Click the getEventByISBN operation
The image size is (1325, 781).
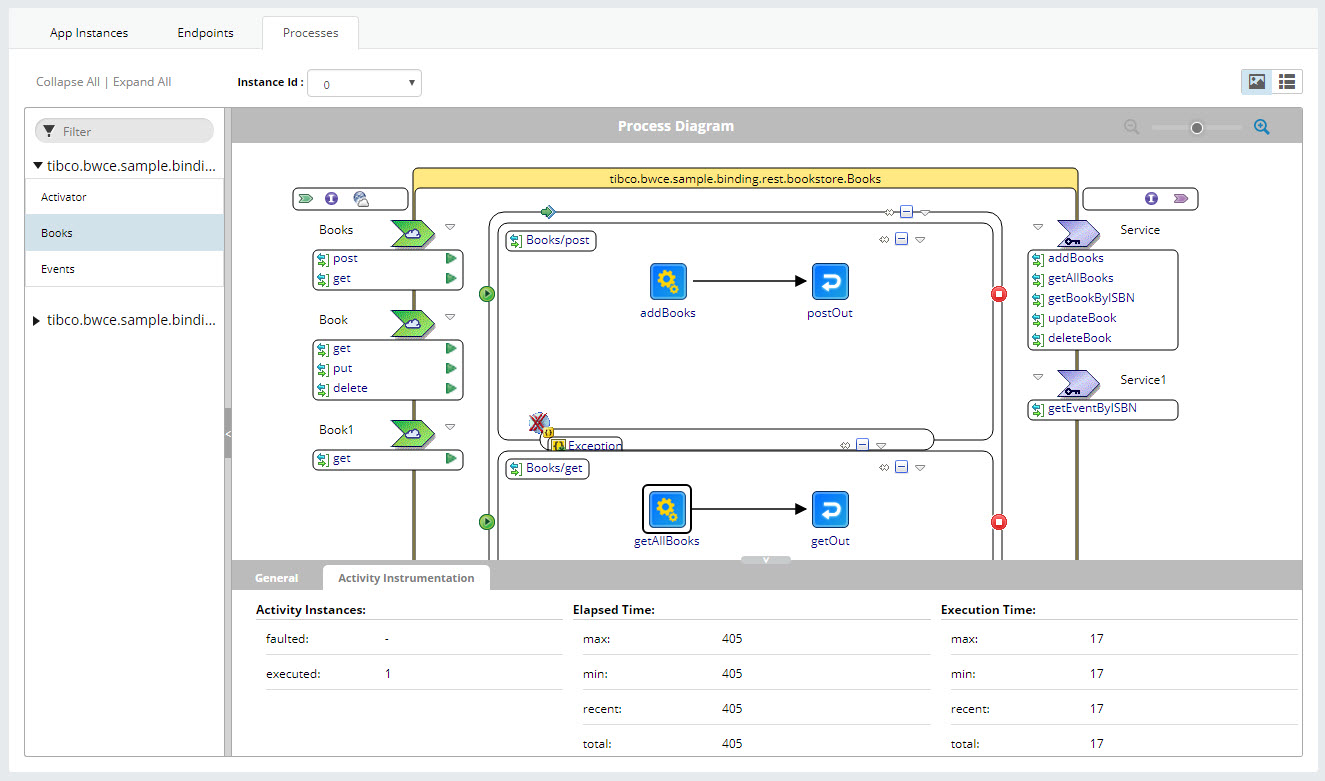pos(1092,408)
